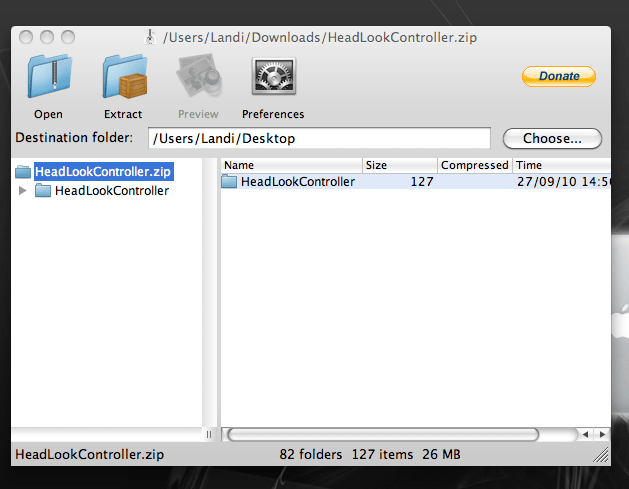This screenshot has height=489, width=629.
Task: Click HeadLookController.zip archive icon in tree
Action: point(23,172)
